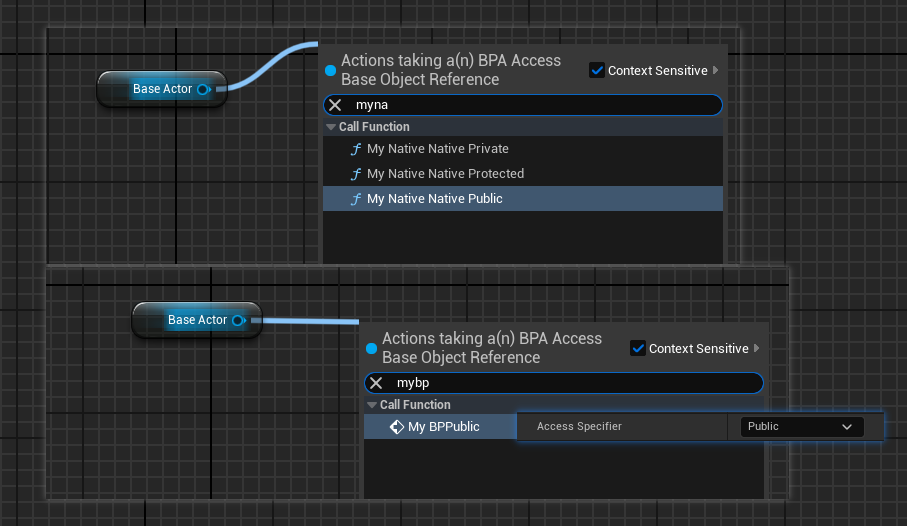Clear the "mybp" search using the X icon
Viewport: 907px width, 526px height.
(x=377, y=383)
